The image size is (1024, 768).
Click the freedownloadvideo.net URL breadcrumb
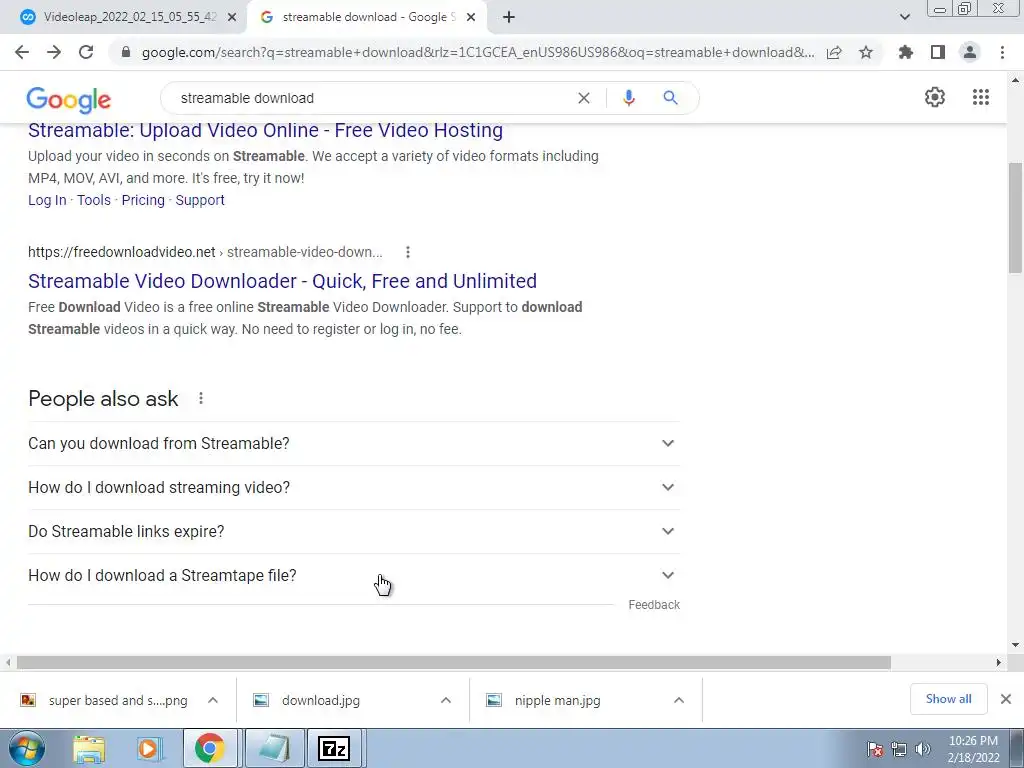(205, 252)
